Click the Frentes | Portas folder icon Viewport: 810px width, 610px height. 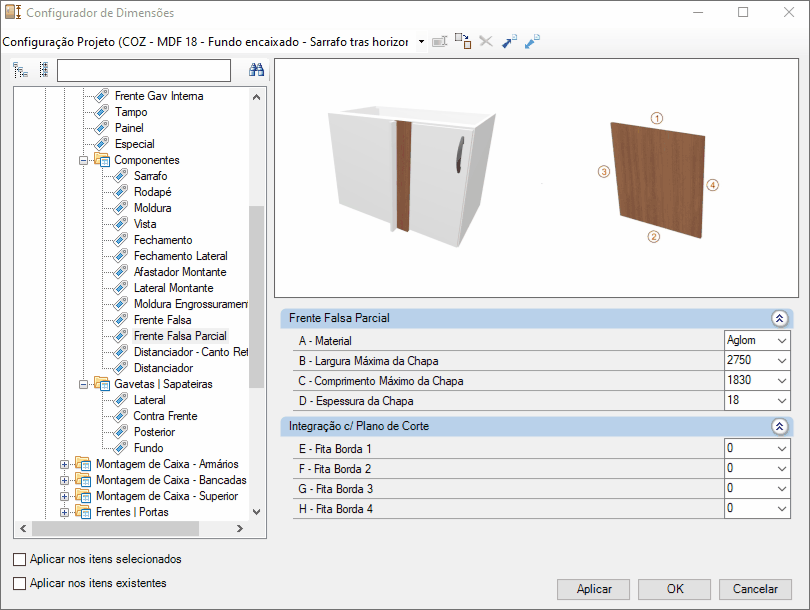pos(83,512)
